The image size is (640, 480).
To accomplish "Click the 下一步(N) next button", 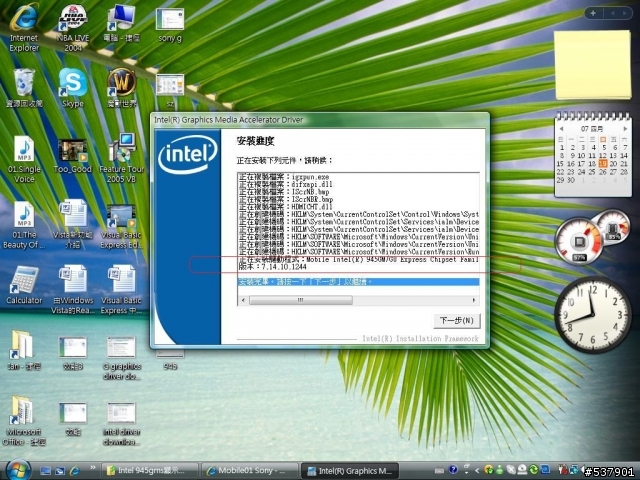I will [x=457, y=321].
